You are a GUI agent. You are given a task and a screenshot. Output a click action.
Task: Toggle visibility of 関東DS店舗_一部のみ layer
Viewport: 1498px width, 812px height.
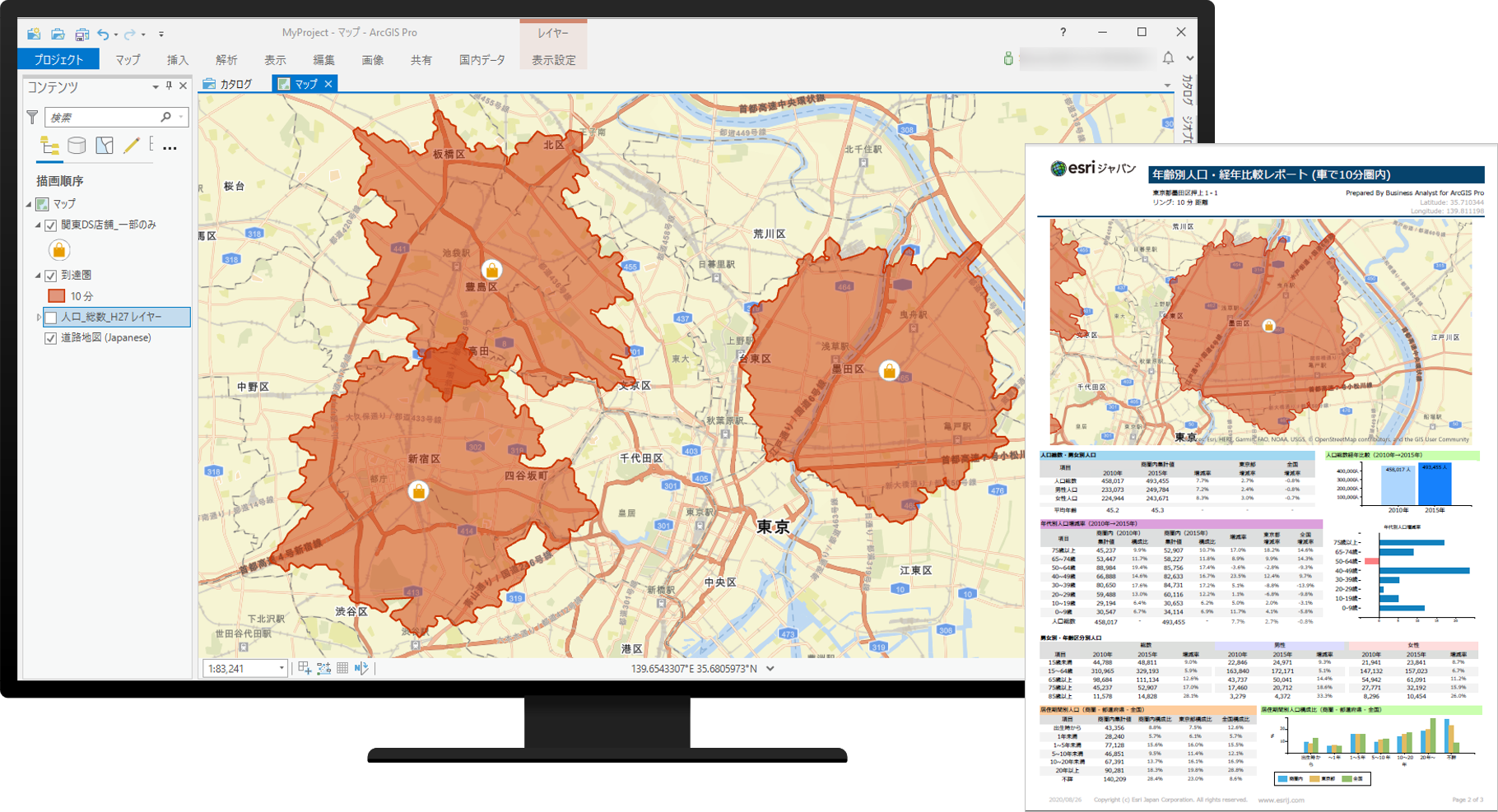pyautogui.click(x=51, y=225)
